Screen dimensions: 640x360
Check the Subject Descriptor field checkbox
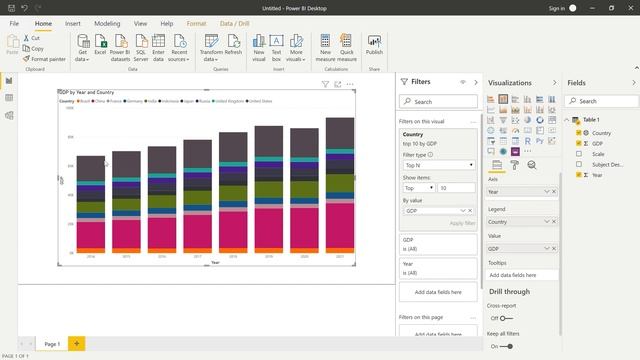(x=578, y=164)
